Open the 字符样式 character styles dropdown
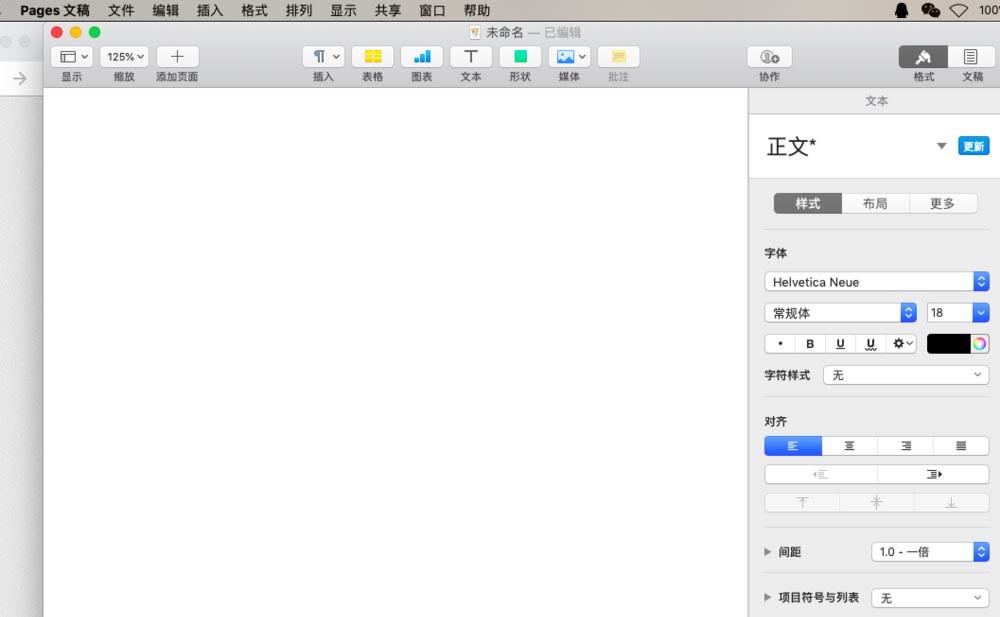 905,374
